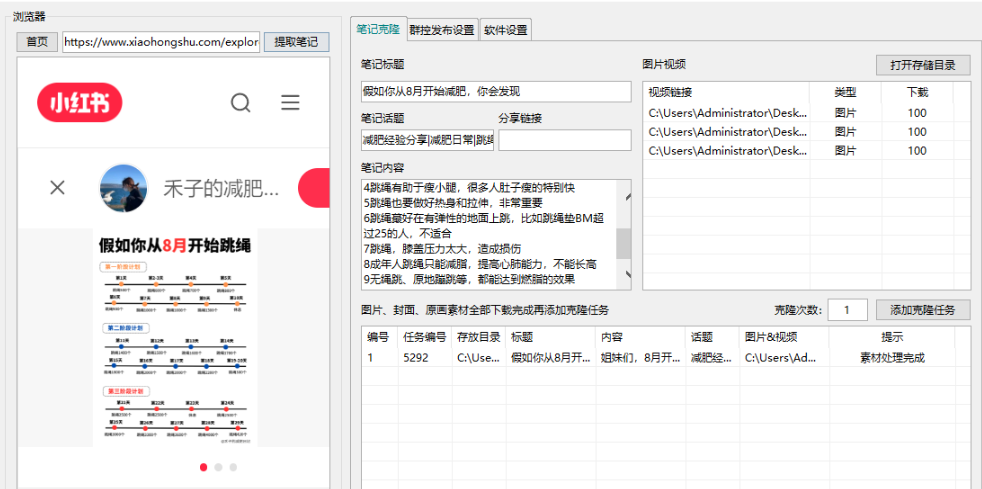Focus the 克隆次数 number field
Viewport: 982px width, 489px height.
click(x=847, y=310)
